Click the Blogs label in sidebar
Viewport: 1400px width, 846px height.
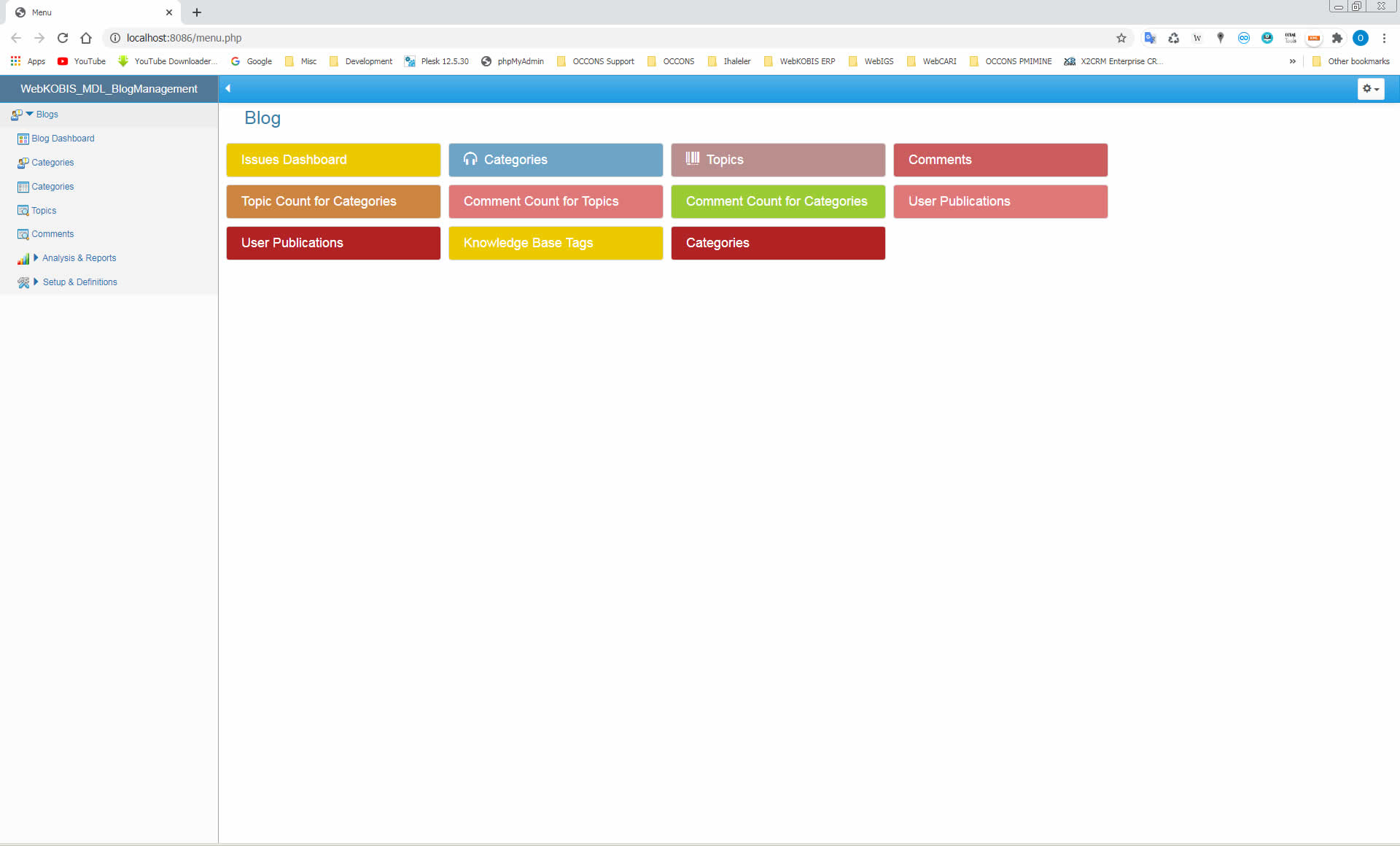(47, 115)
